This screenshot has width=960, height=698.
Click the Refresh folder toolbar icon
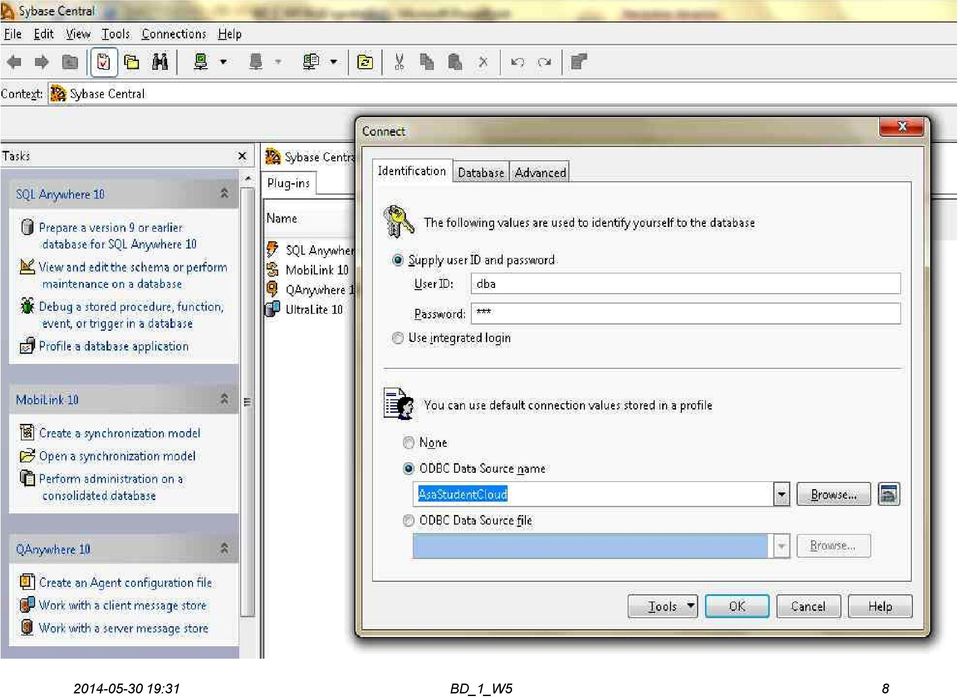point(365,62)
